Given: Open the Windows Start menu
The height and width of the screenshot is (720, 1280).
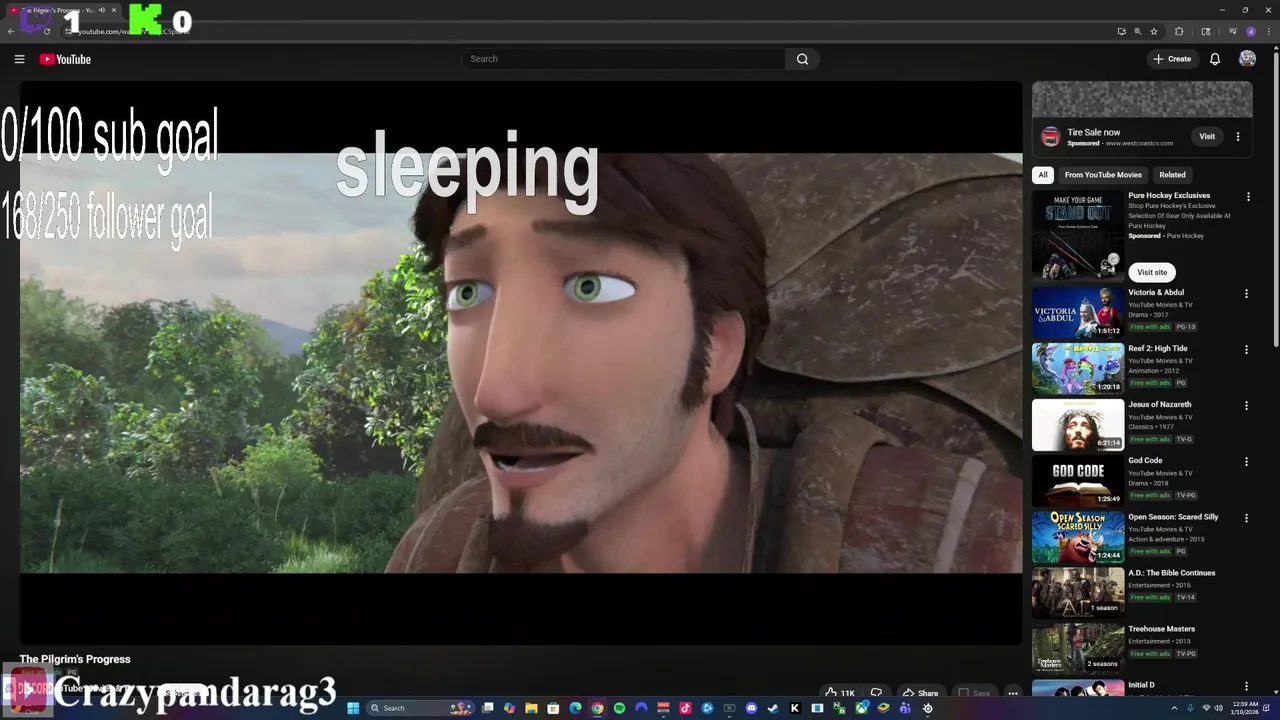Looking at the screenshot, I should point(353,708).
